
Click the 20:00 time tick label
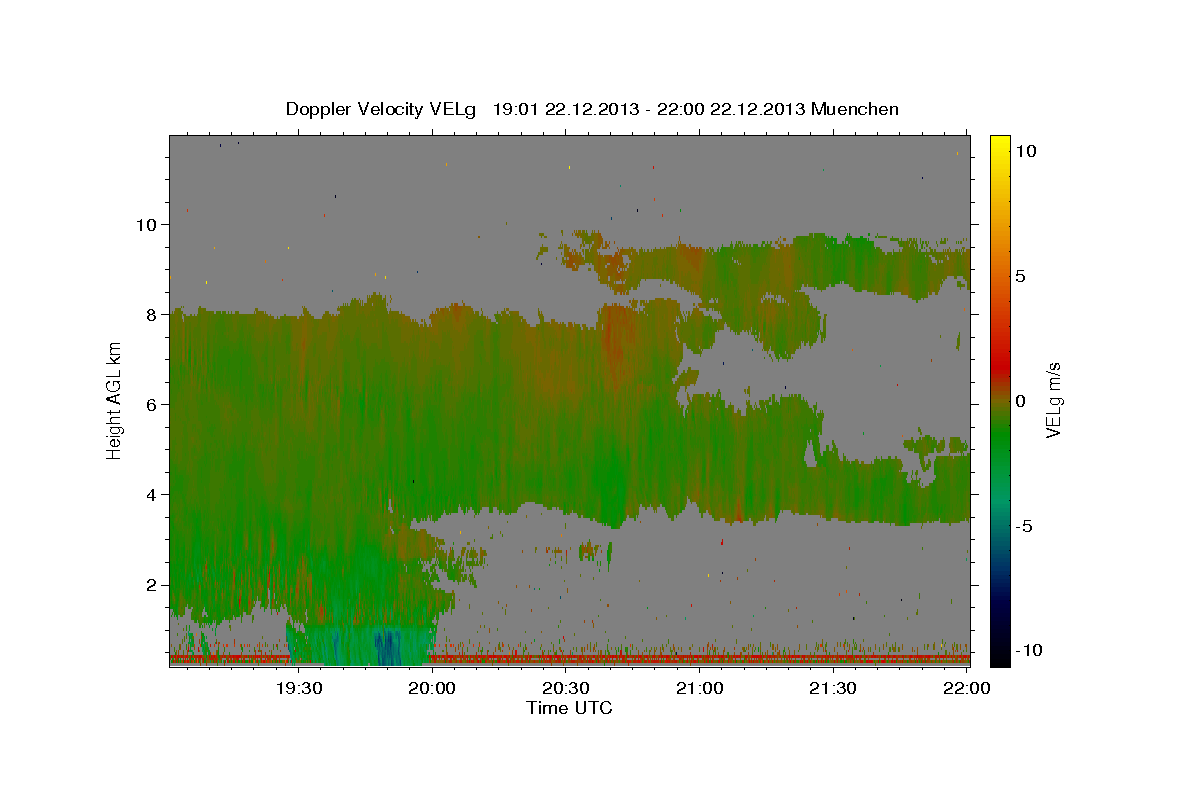click(x=432, y=688)
